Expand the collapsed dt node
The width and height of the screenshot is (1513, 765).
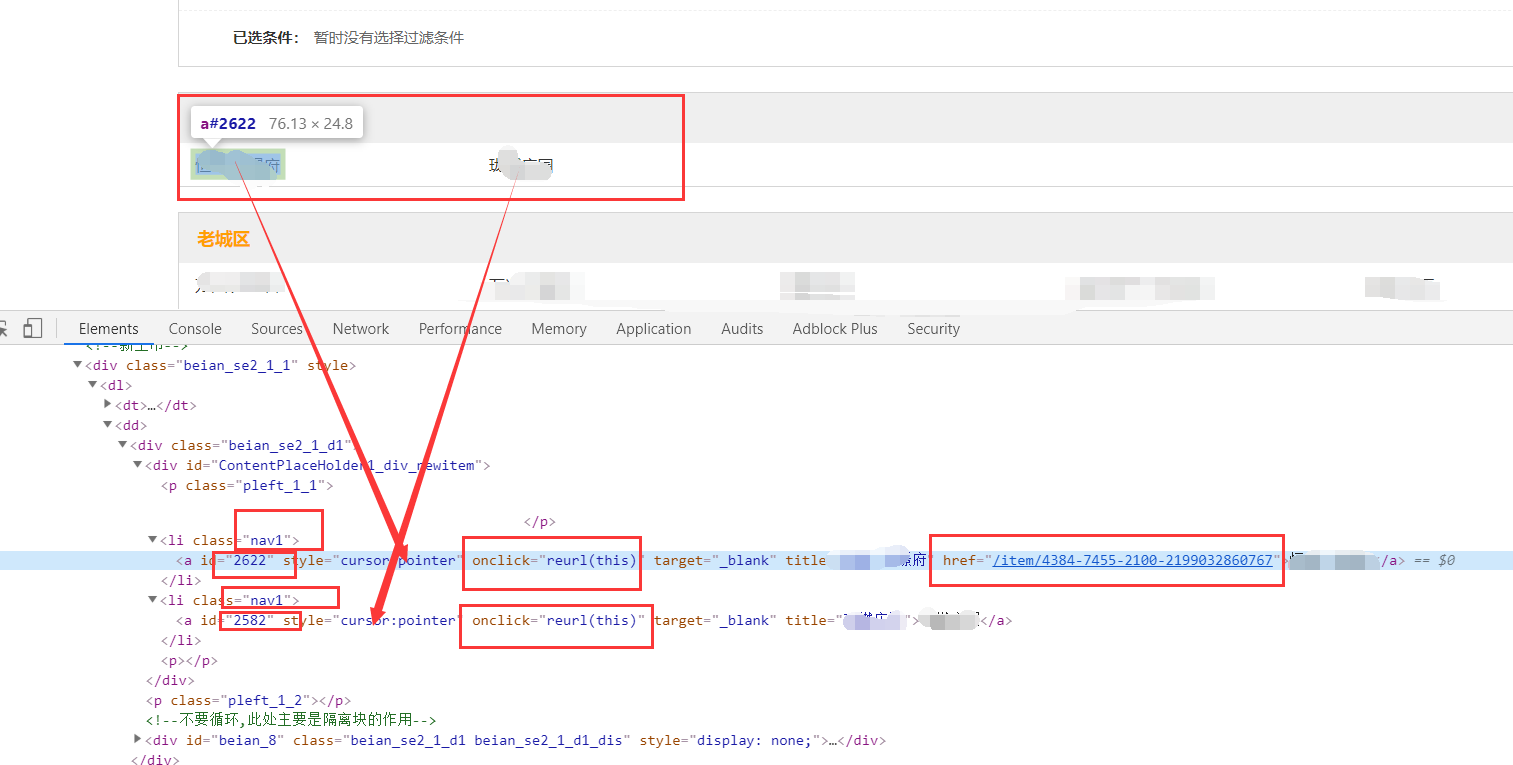(108, 405)
